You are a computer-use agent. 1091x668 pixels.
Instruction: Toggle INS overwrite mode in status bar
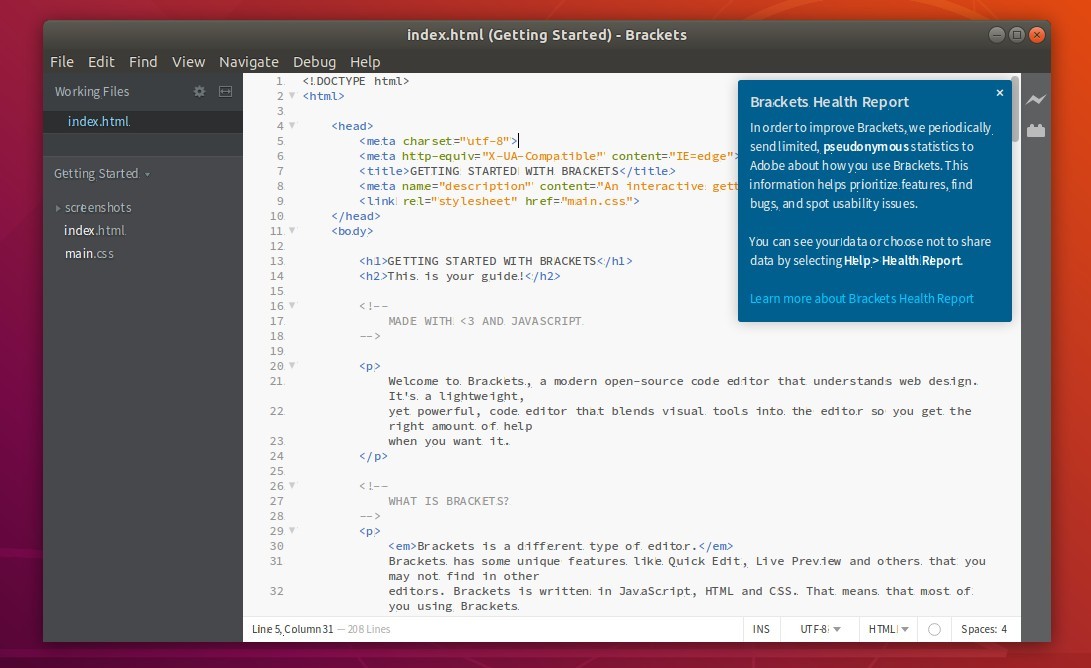coord(761,629)
